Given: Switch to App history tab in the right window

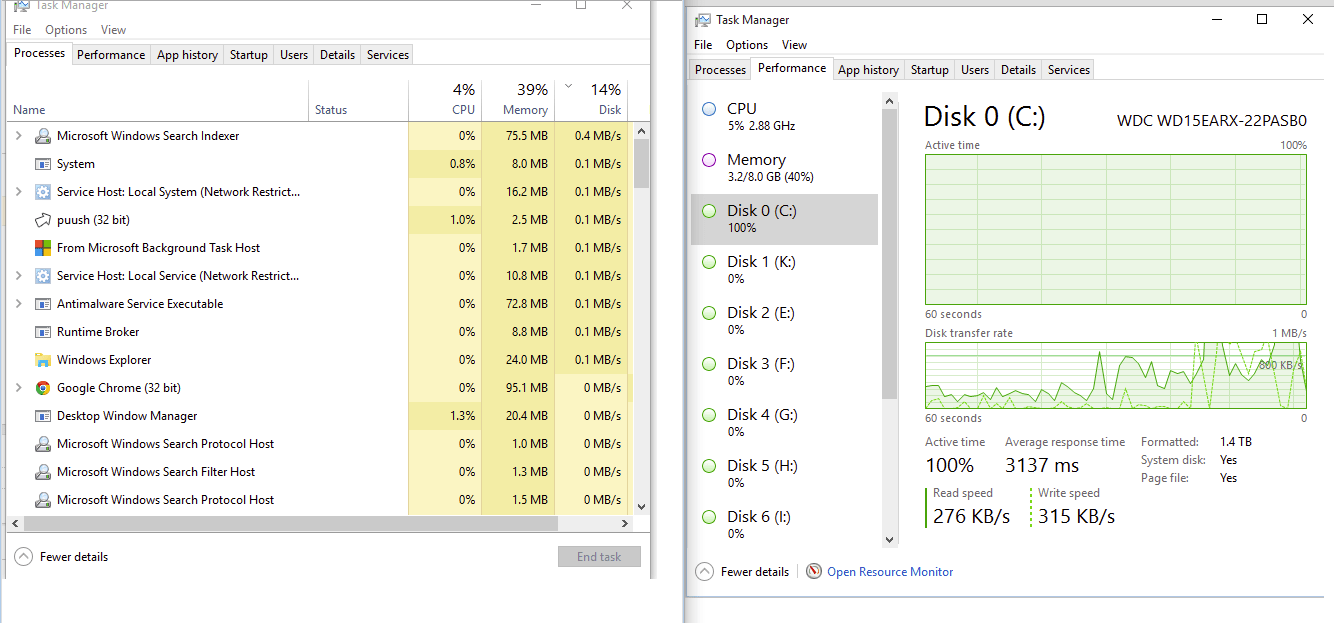Looking at the screenshot, I should coord(868,70).
